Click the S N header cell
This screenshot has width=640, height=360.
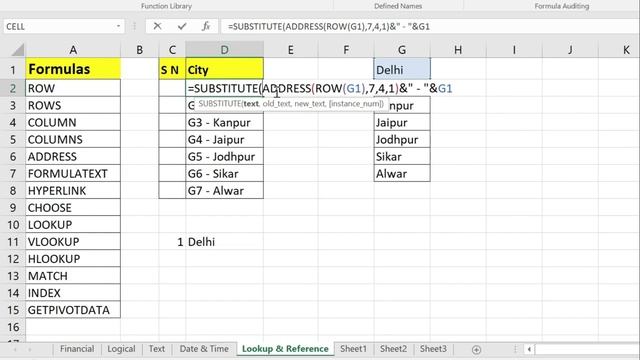[172, 69]
